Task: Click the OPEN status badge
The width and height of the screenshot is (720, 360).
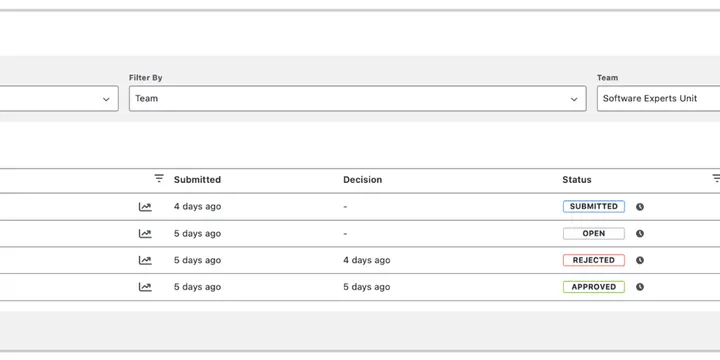Action: tap(594, 233)
